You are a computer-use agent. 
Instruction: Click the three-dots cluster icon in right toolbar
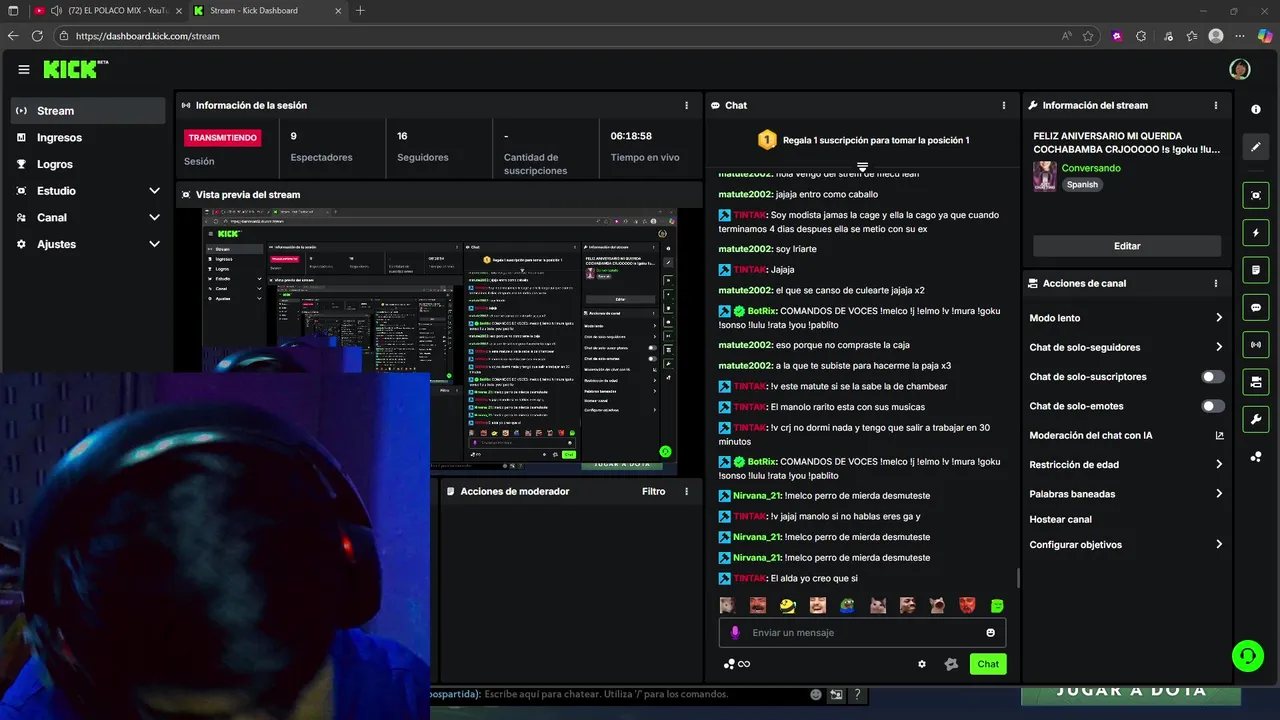pyautogui.click(x=1256, y=457)
